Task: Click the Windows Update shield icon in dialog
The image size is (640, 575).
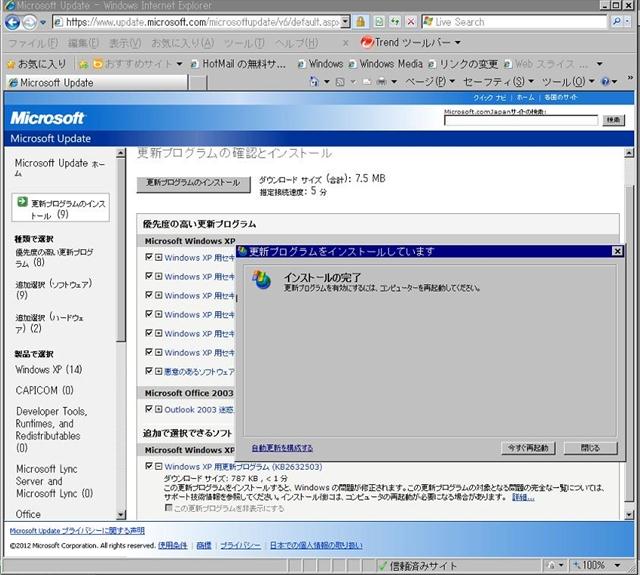Action: coord(261,280)
